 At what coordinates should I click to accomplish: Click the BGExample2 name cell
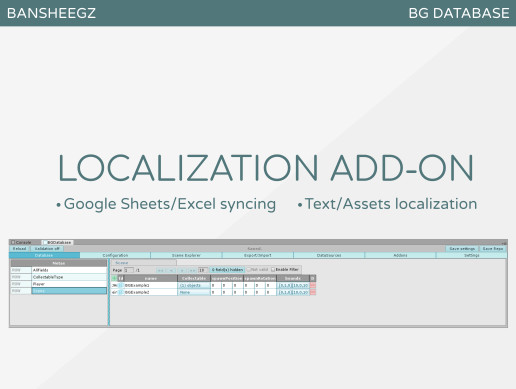(150, 292)
